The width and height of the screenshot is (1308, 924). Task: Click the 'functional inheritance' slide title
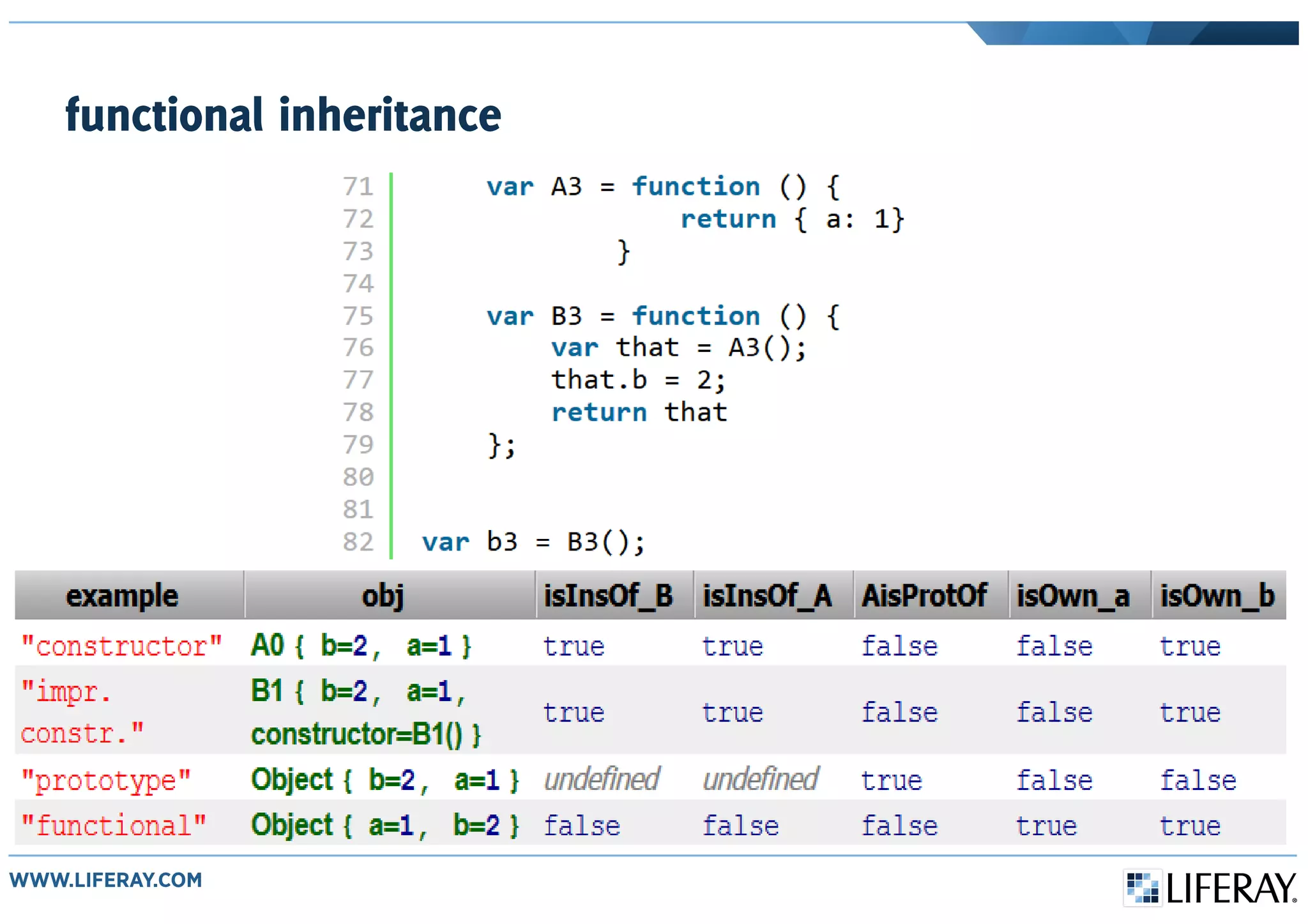coord(283,115)
